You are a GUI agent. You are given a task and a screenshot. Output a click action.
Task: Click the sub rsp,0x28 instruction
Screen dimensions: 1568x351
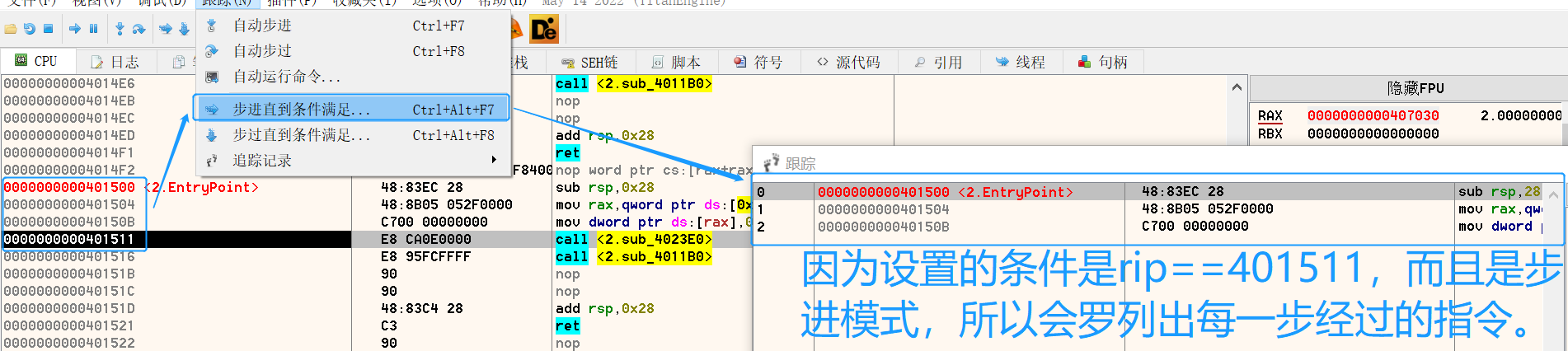pos(605,187)
